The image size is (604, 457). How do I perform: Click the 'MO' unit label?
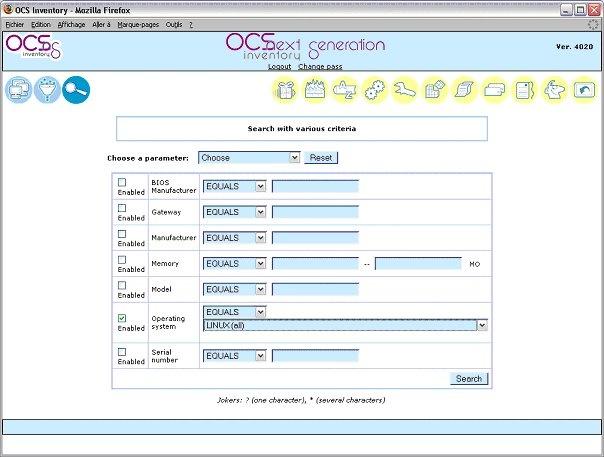tap(475, 264)
